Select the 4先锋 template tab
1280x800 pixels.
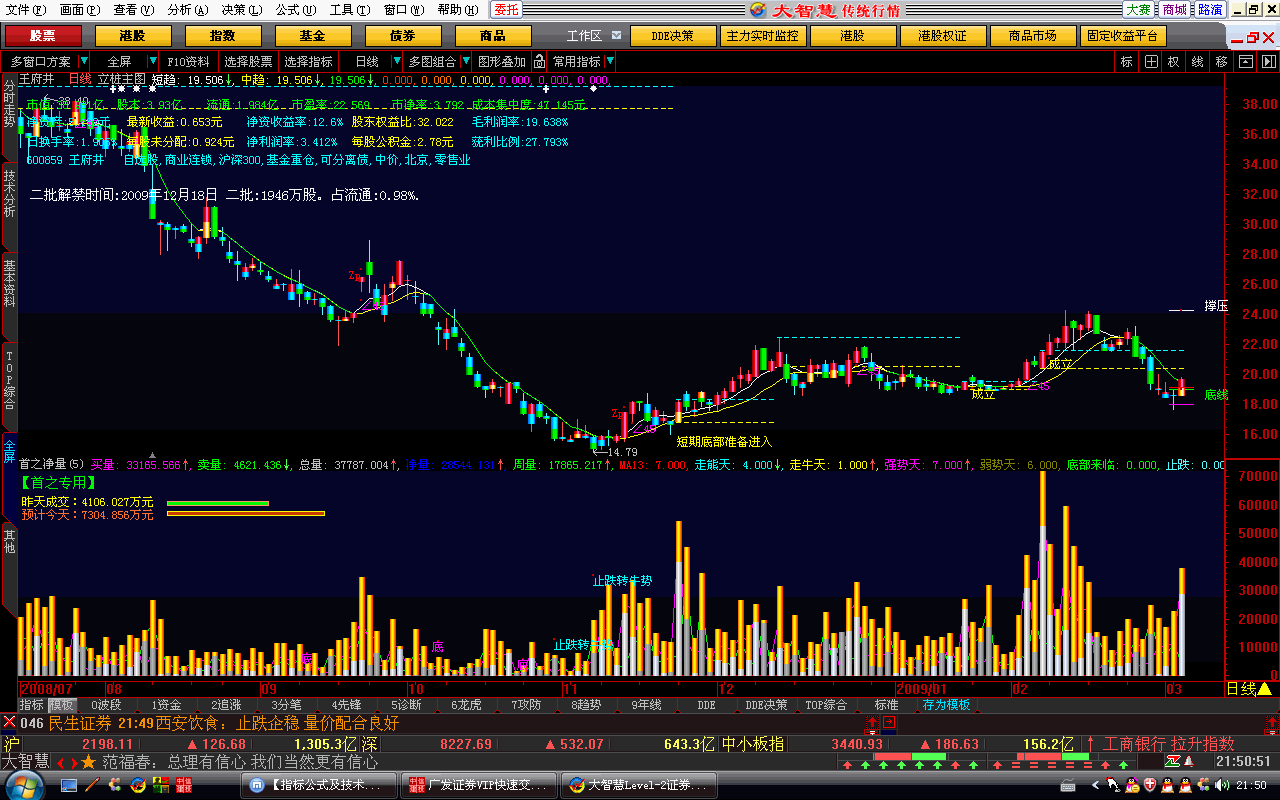[346, 705]
